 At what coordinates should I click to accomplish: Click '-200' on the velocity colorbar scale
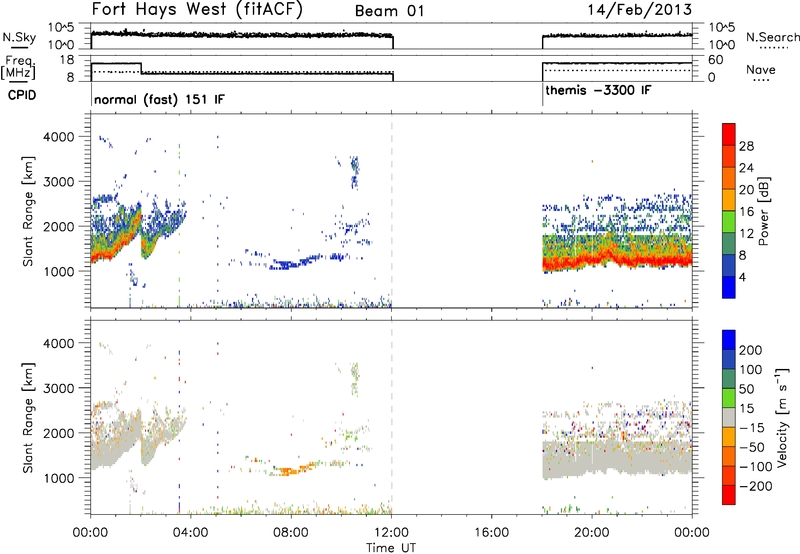[756, 486]
